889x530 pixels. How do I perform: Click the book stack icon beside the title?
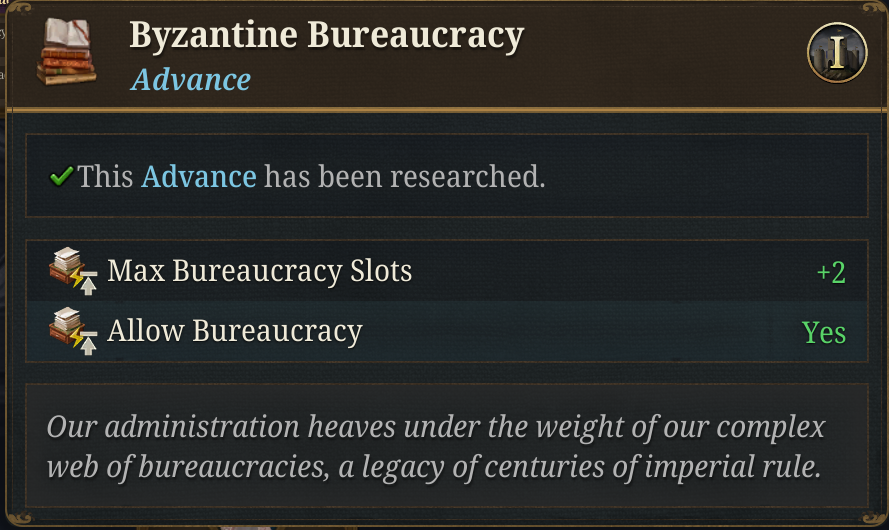pos(66,52)
